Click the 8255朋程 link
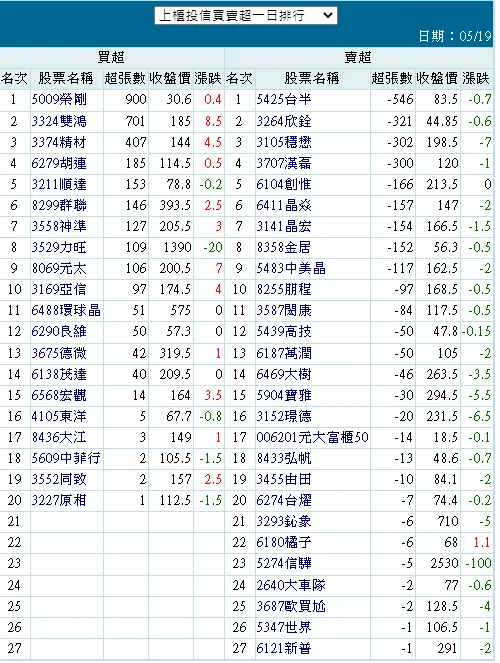500x663 pixels. click(x=284, y=290)
